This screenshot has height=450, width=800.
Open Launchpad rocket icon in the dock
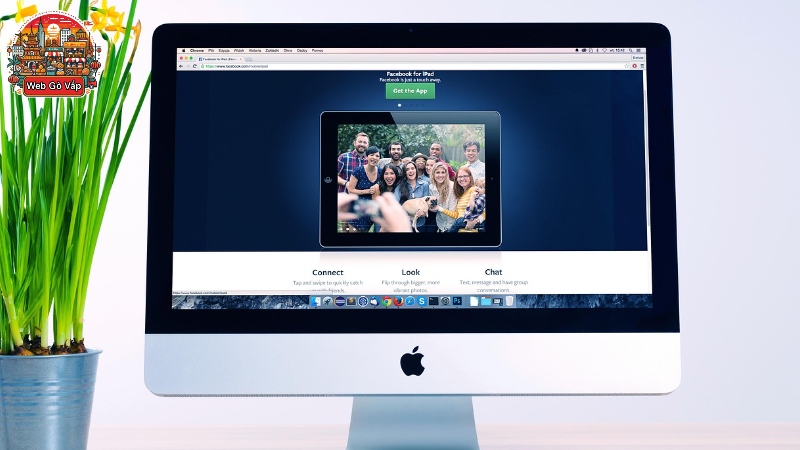point(328,302)
